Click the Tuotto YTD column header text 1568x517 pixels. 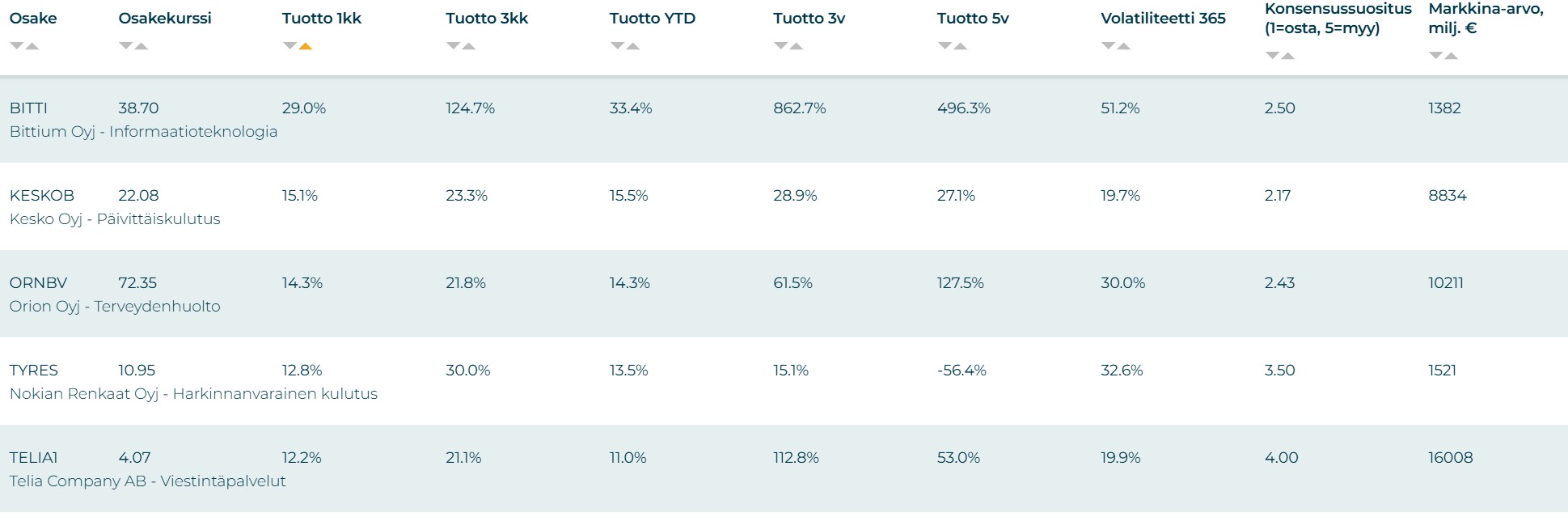coord(652,18)
